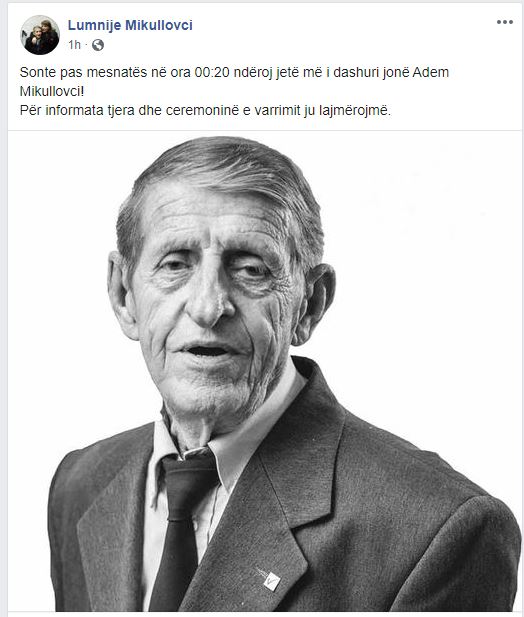
Task: Click the time 00:20 in the post
Action: click(212, 72)
